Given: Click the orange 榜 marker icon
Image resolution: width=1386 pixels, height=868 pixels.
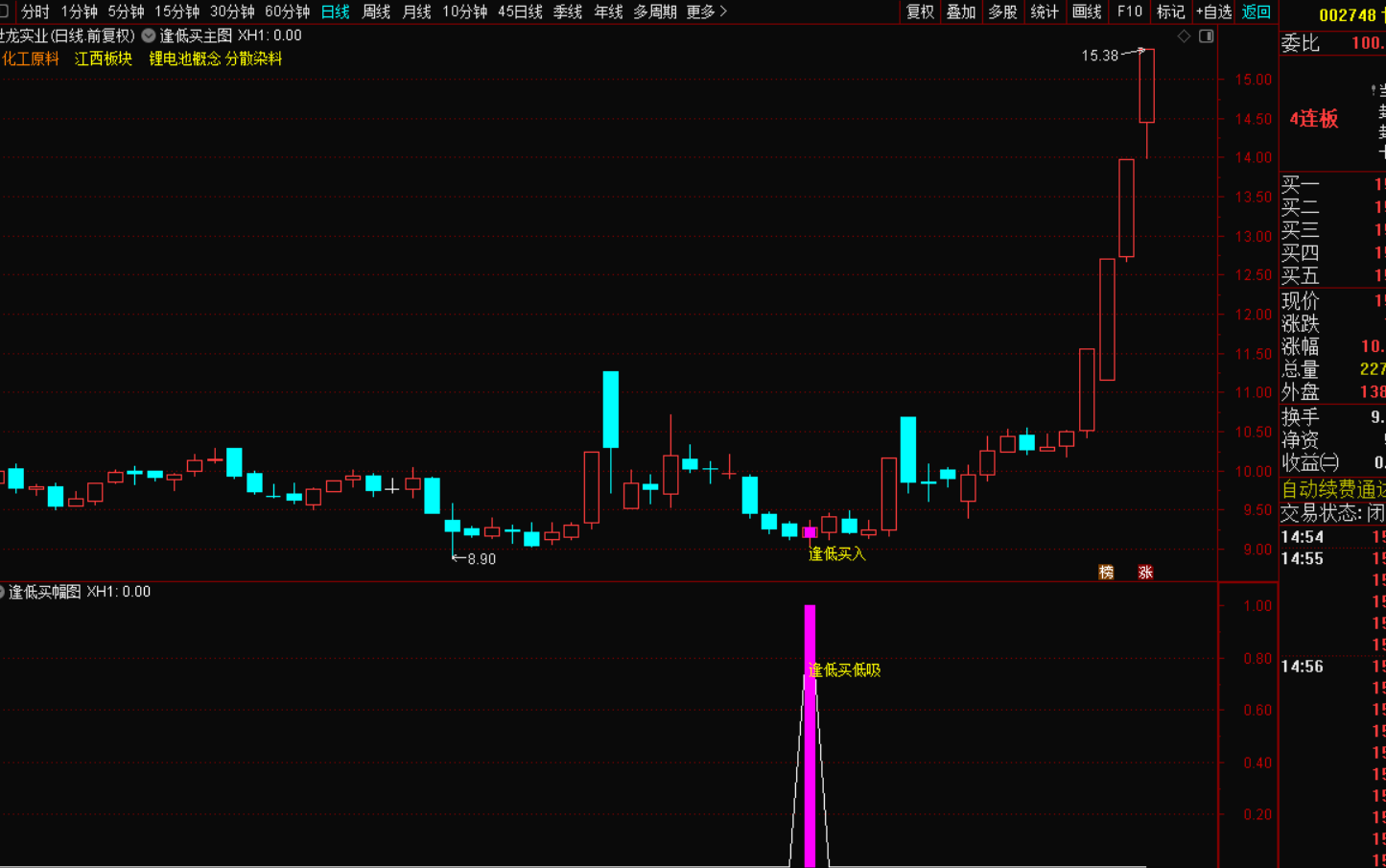Looking at the screenshot, I should pyautogui.click(x=1106, y=573).
